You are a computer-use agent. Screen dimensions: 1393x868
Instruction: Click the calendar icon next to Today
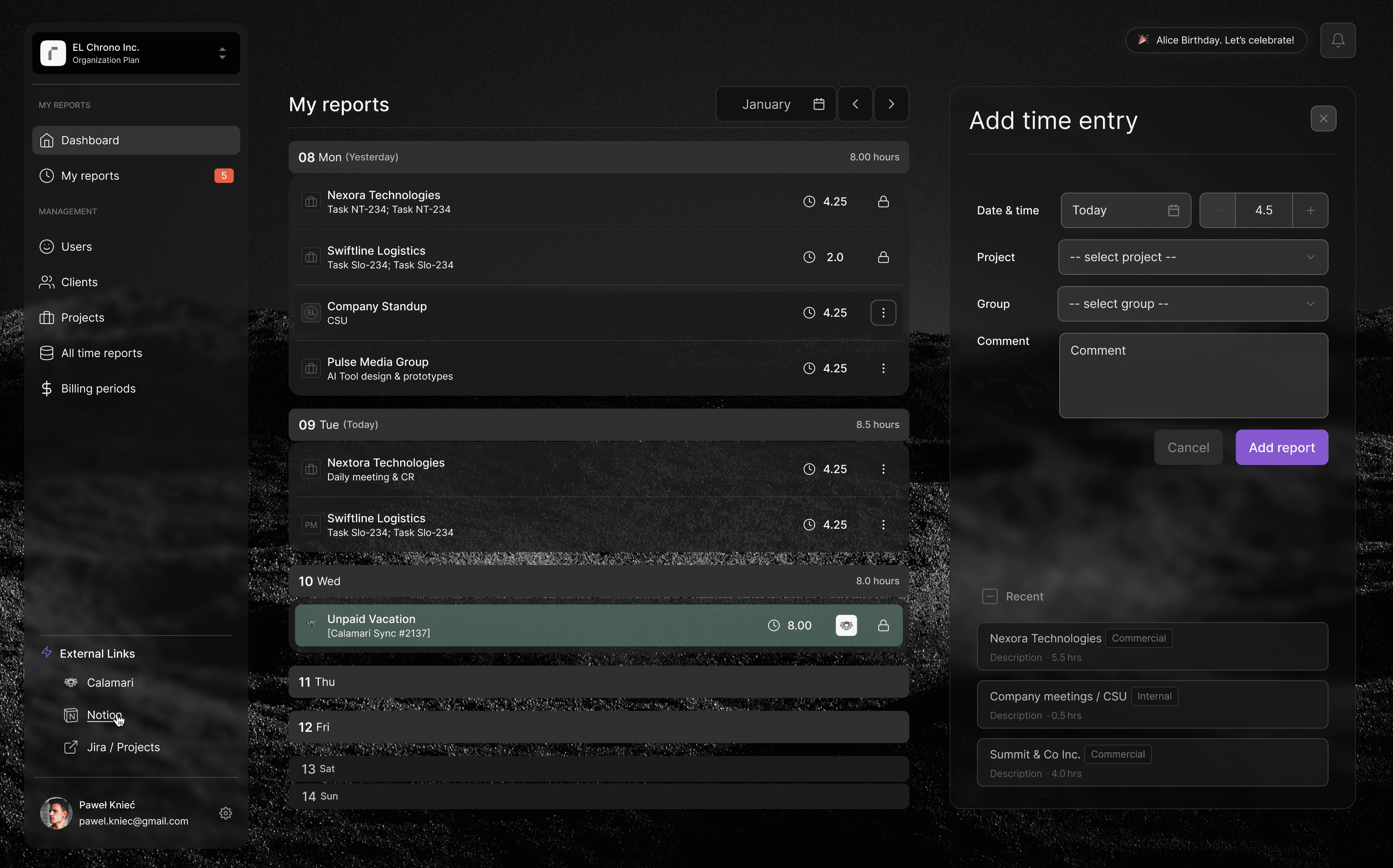pyautogui.click(x=1173, y=210)
